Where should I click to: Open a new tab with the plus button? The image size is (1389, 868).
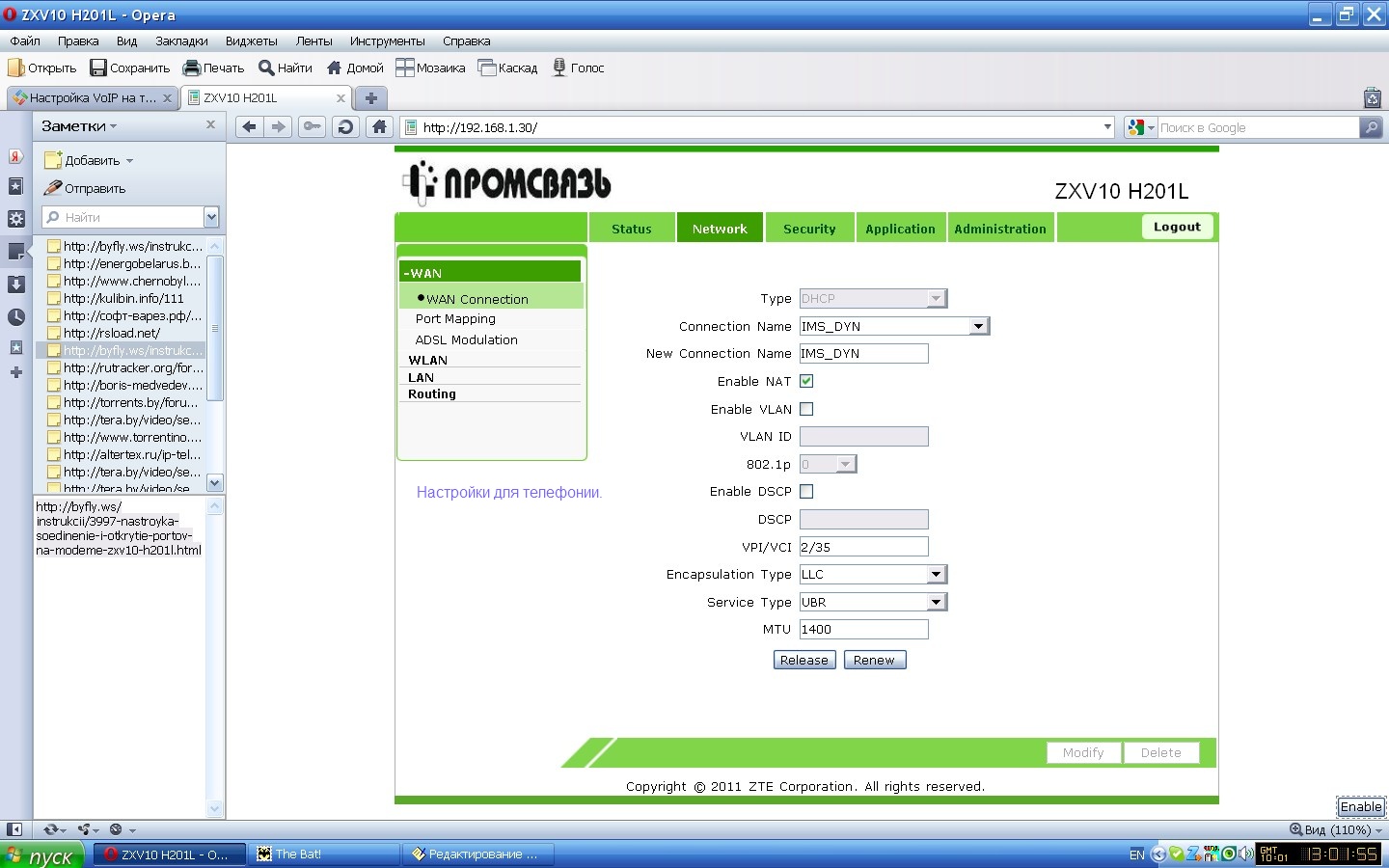click(x=370, y=97)
